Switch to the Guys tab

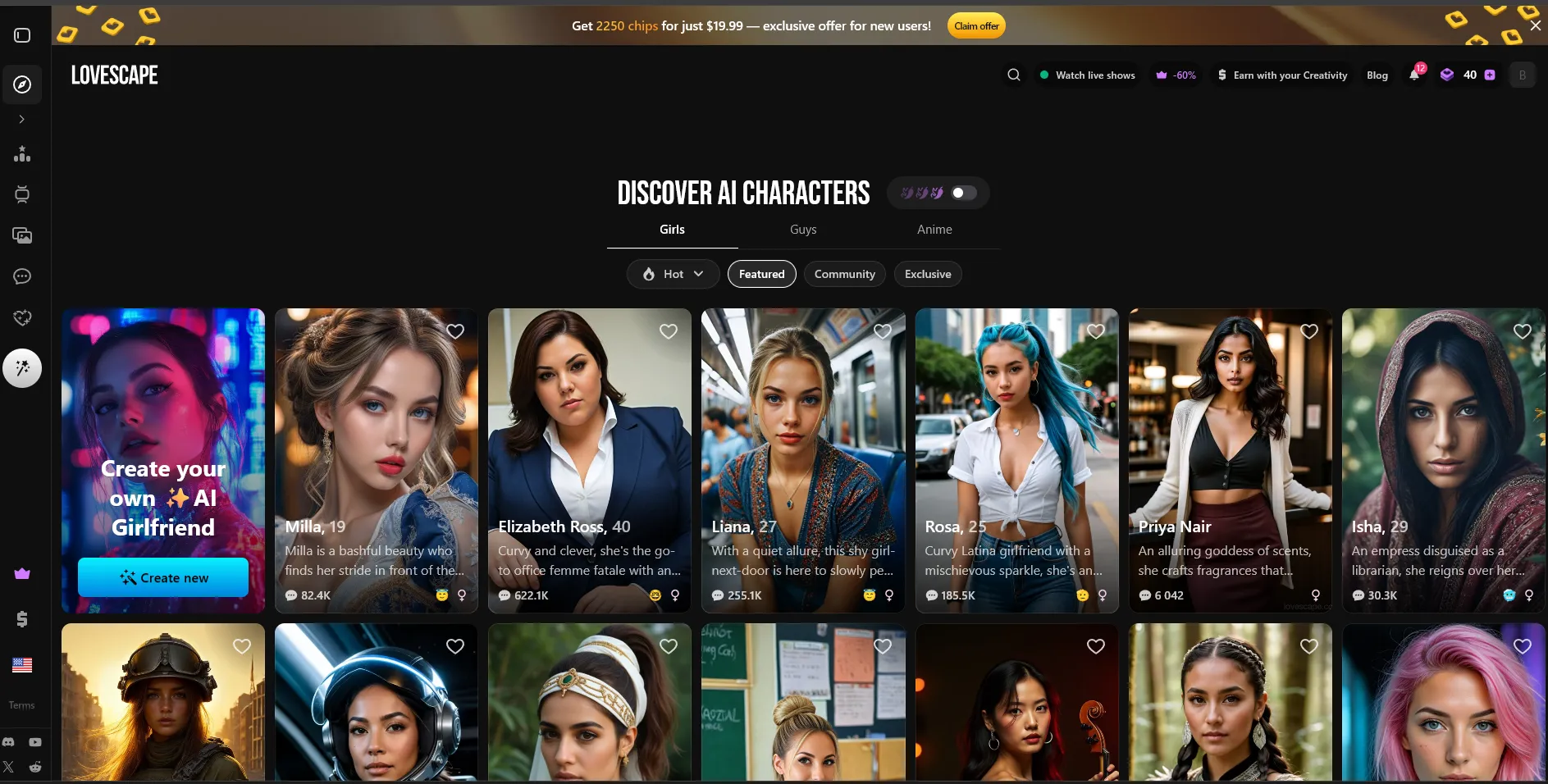point(803,230)
